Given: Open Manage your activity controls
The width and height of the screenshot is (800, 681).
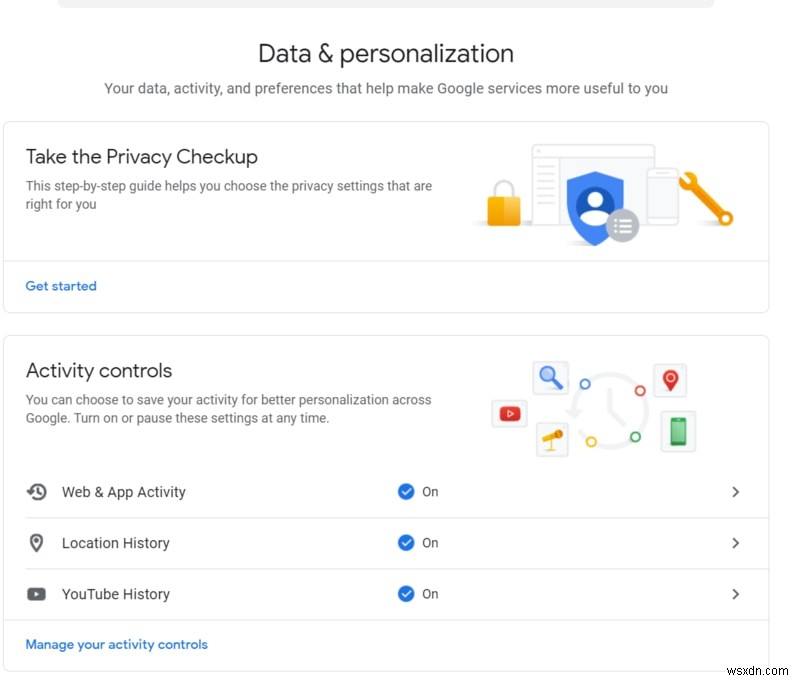Looking at the screenshot, I should coord(116,644).
